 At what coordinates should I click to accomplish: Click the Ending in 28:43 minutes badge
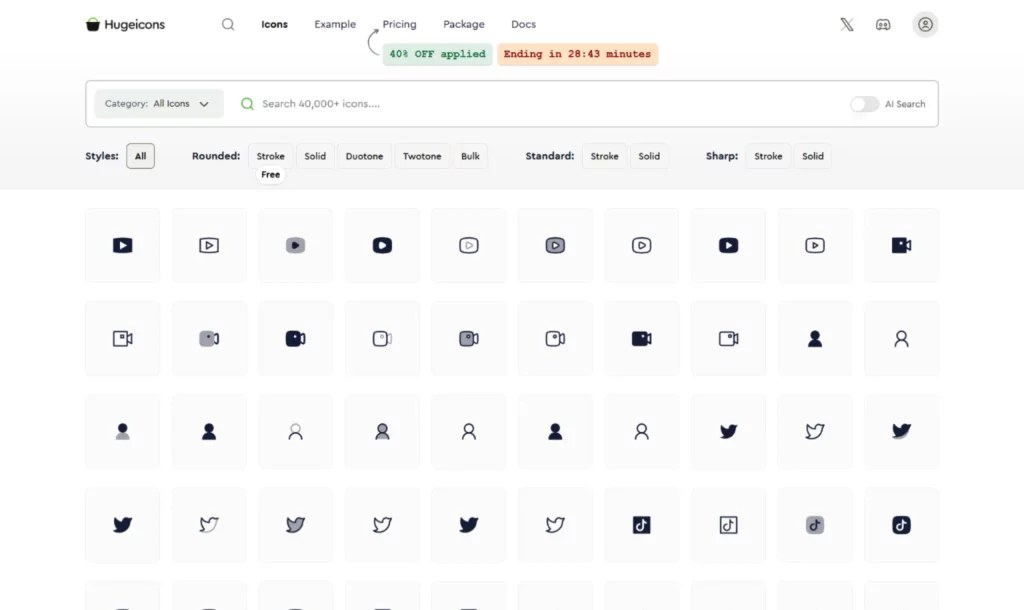577,54
